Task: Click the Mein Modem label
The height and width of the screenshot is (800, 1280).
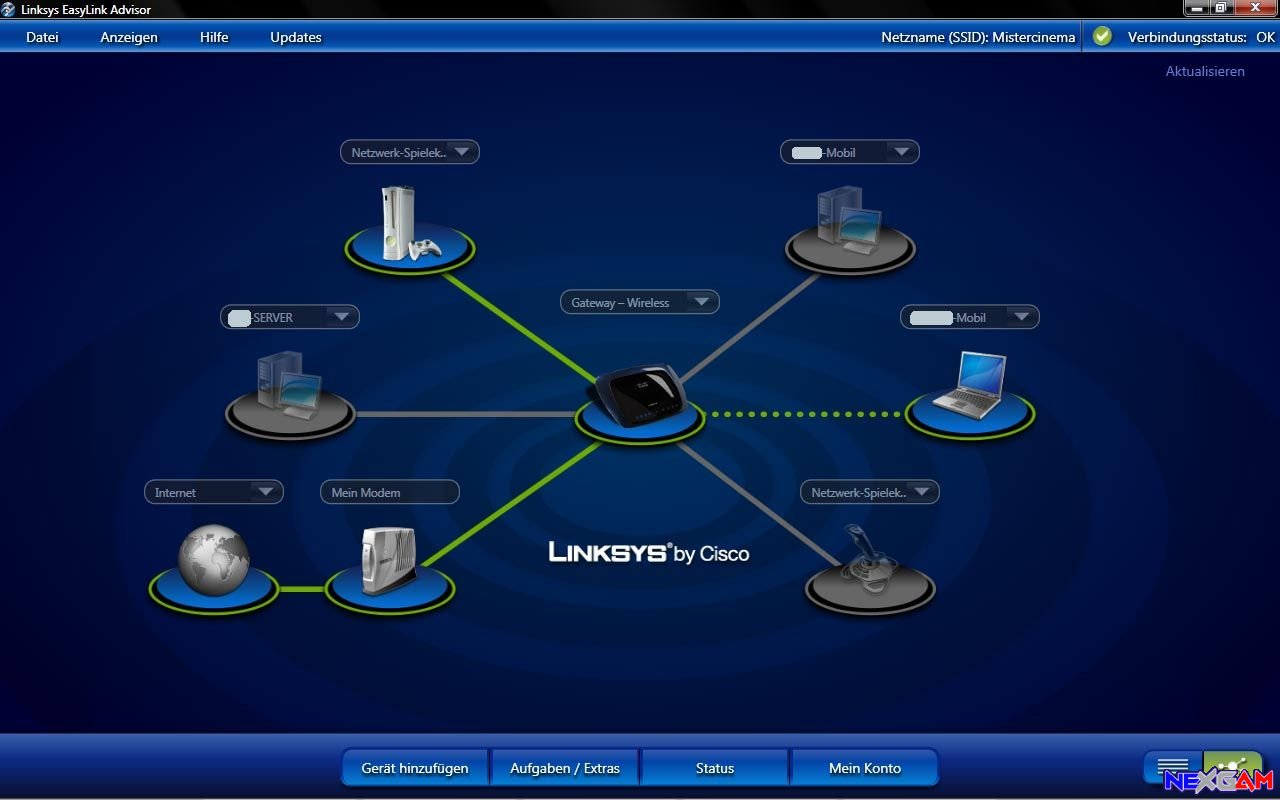Action: pyautogui.click(x=389, y=492)
